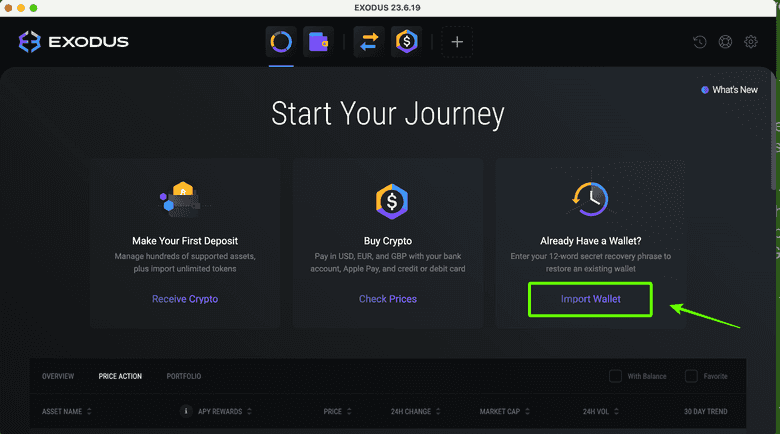Click the Import Wallet link
This screenshot has width=780, height=434.
pos(592,299)
